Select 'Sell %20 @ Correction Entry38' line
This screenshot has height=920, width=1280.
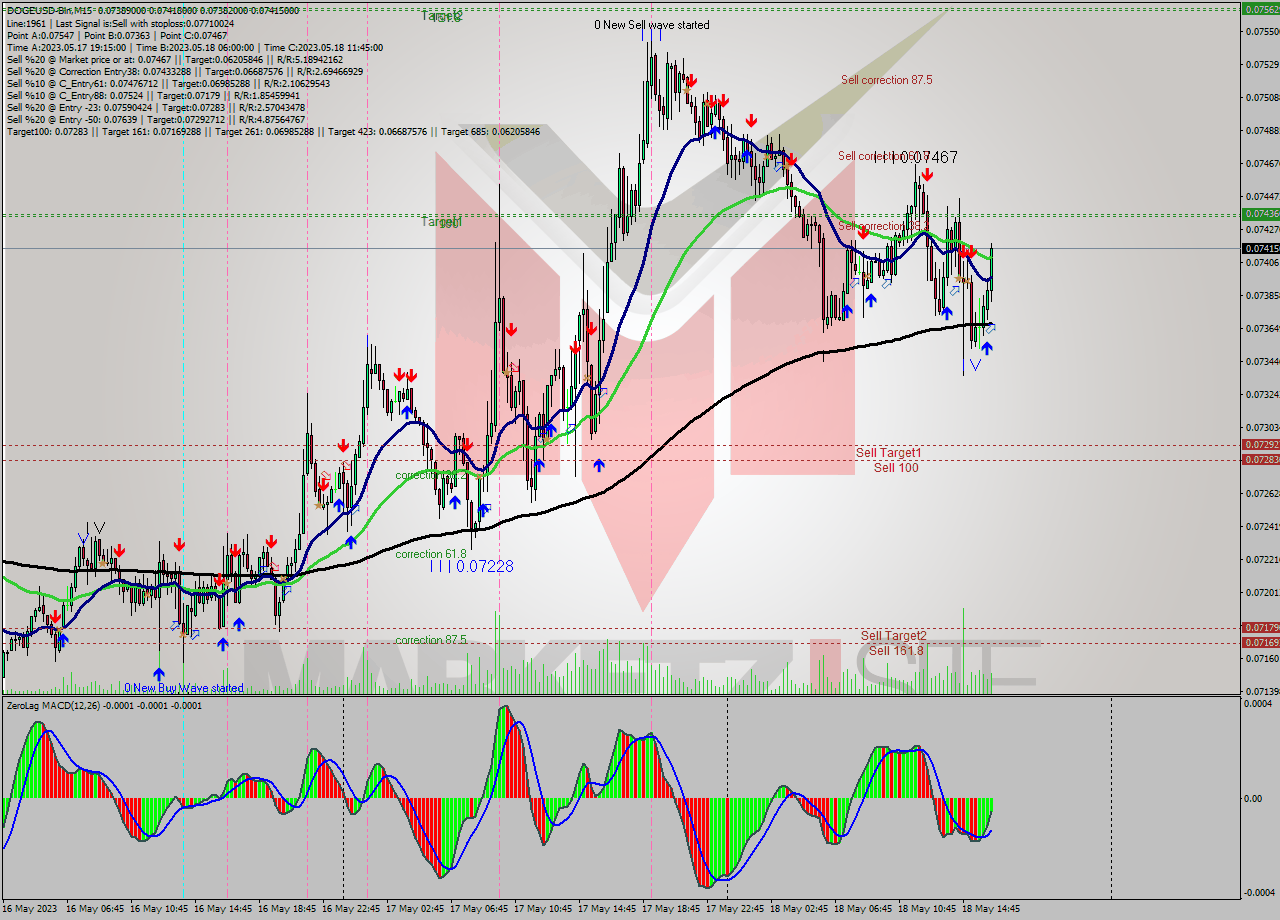click(184, 71)
